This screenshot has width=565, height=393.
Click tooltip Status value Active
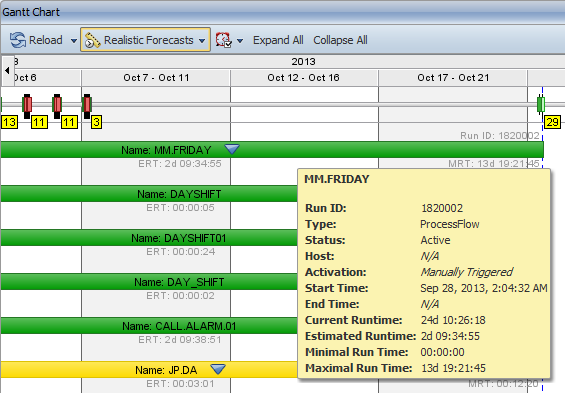click(x=435, y=240)
